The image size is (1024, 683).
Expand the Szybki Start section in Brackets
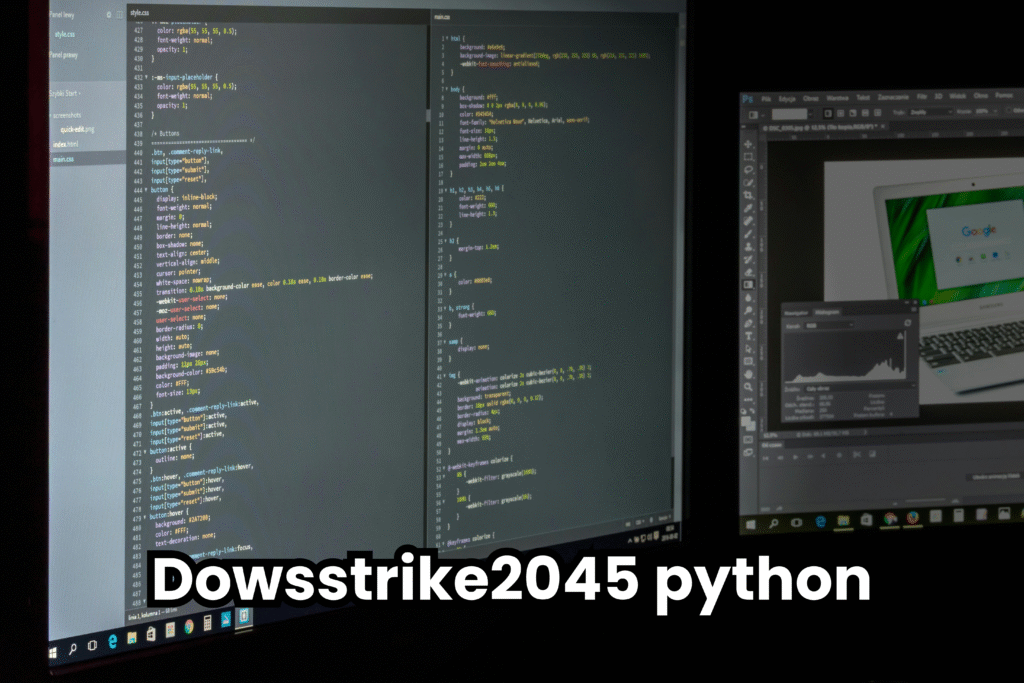coord(63,93)
